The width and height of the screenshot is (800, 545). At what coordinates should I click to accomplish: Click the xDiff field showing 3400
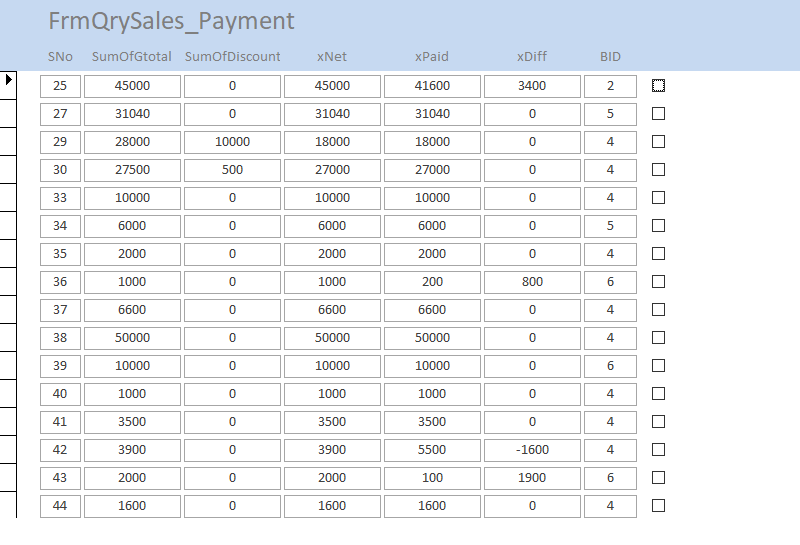(x=532, y=86)
